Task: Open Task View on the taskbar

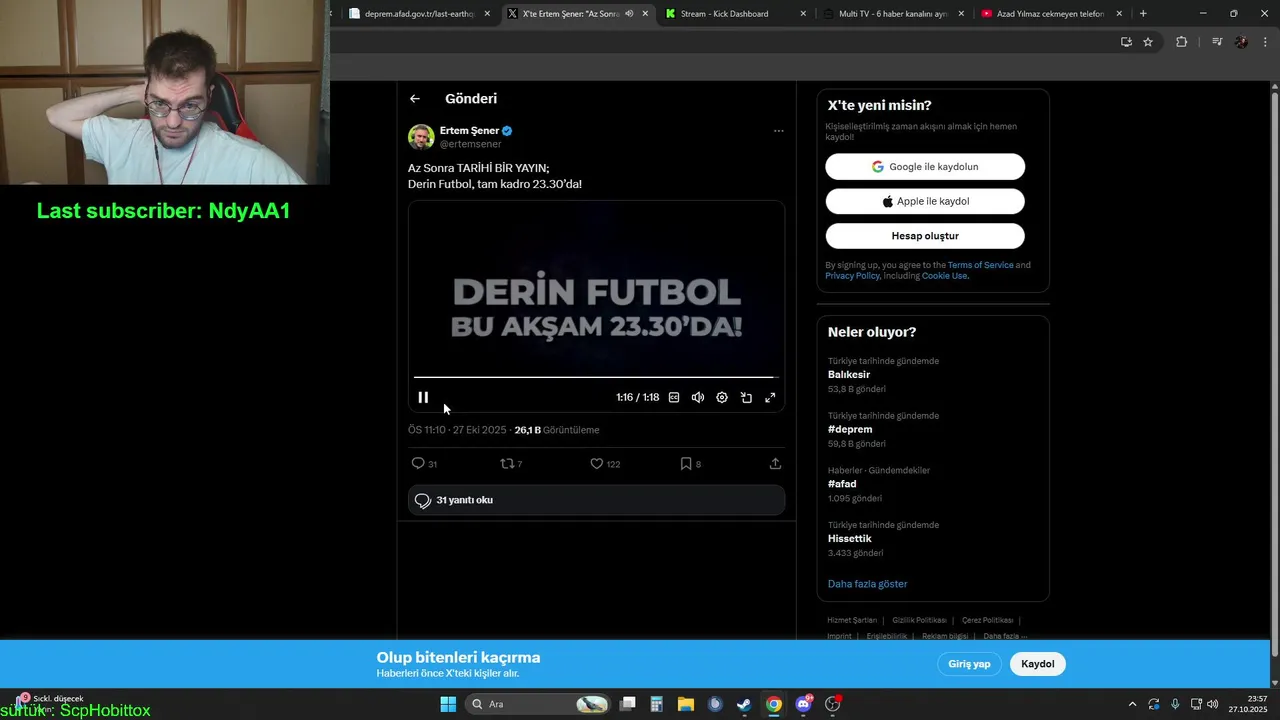Action: pos(628,704)
